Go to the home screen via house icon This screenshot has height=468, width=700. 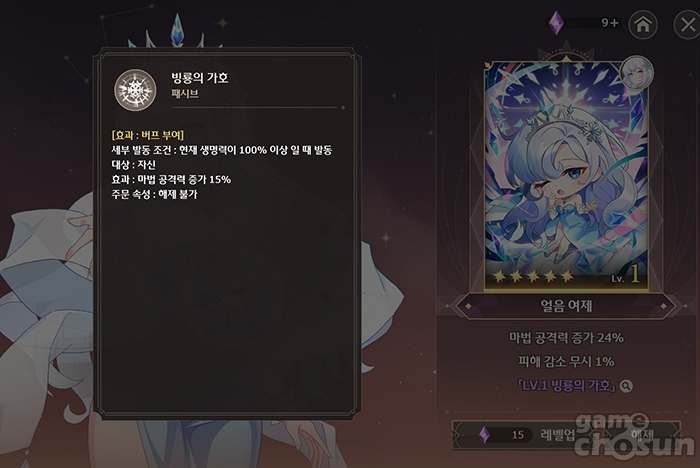(x=643, y=25)
